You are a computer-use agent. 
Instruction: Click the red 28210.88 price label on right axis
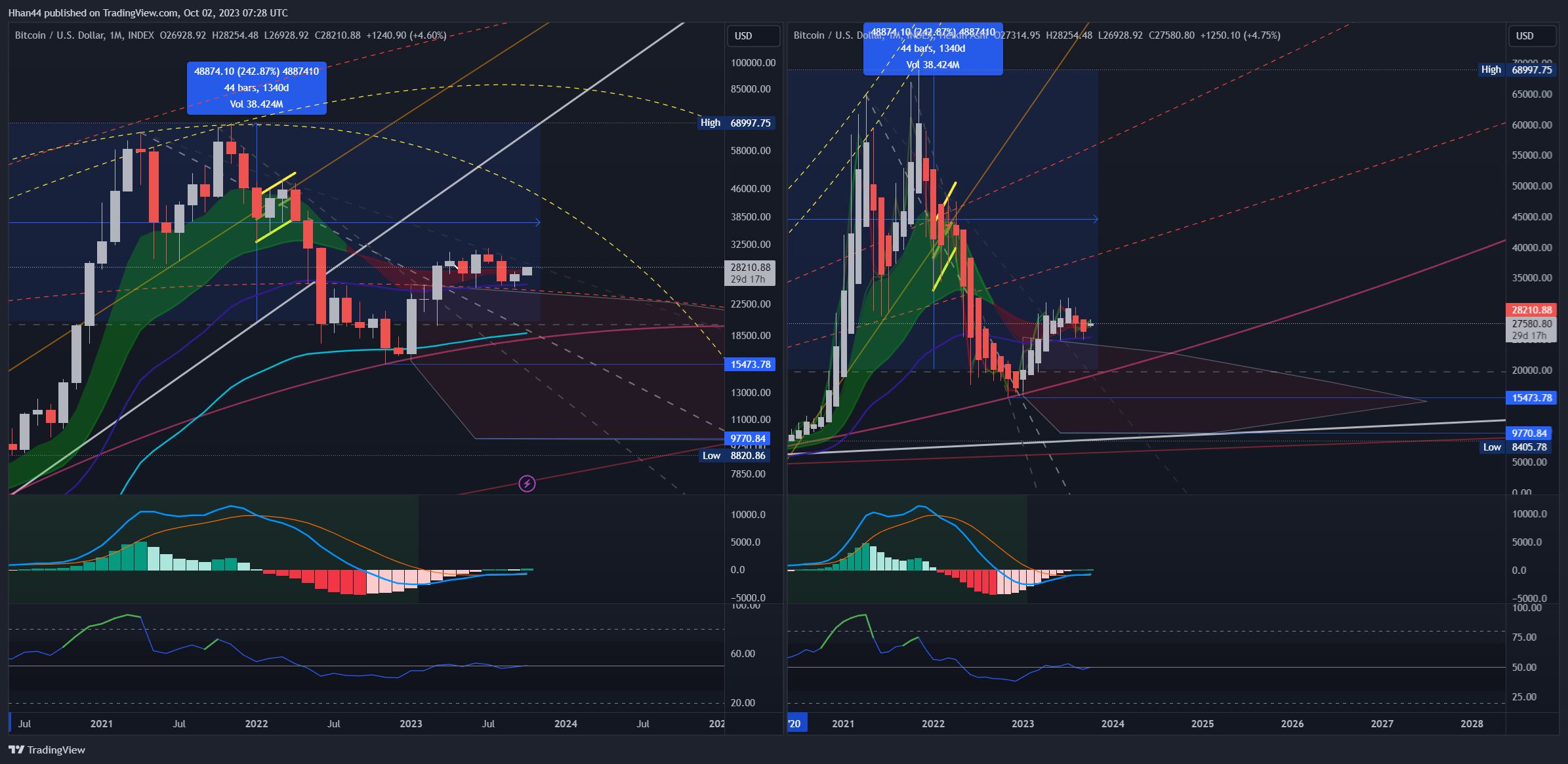click(1531, 310)
